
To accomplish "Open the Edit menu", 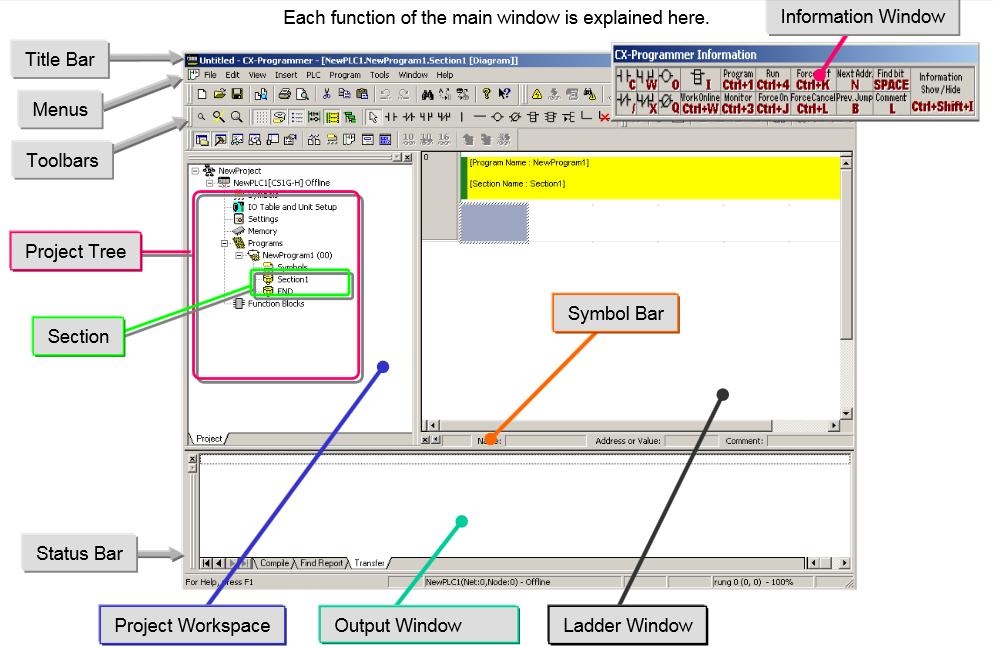I will pos(232,75).
